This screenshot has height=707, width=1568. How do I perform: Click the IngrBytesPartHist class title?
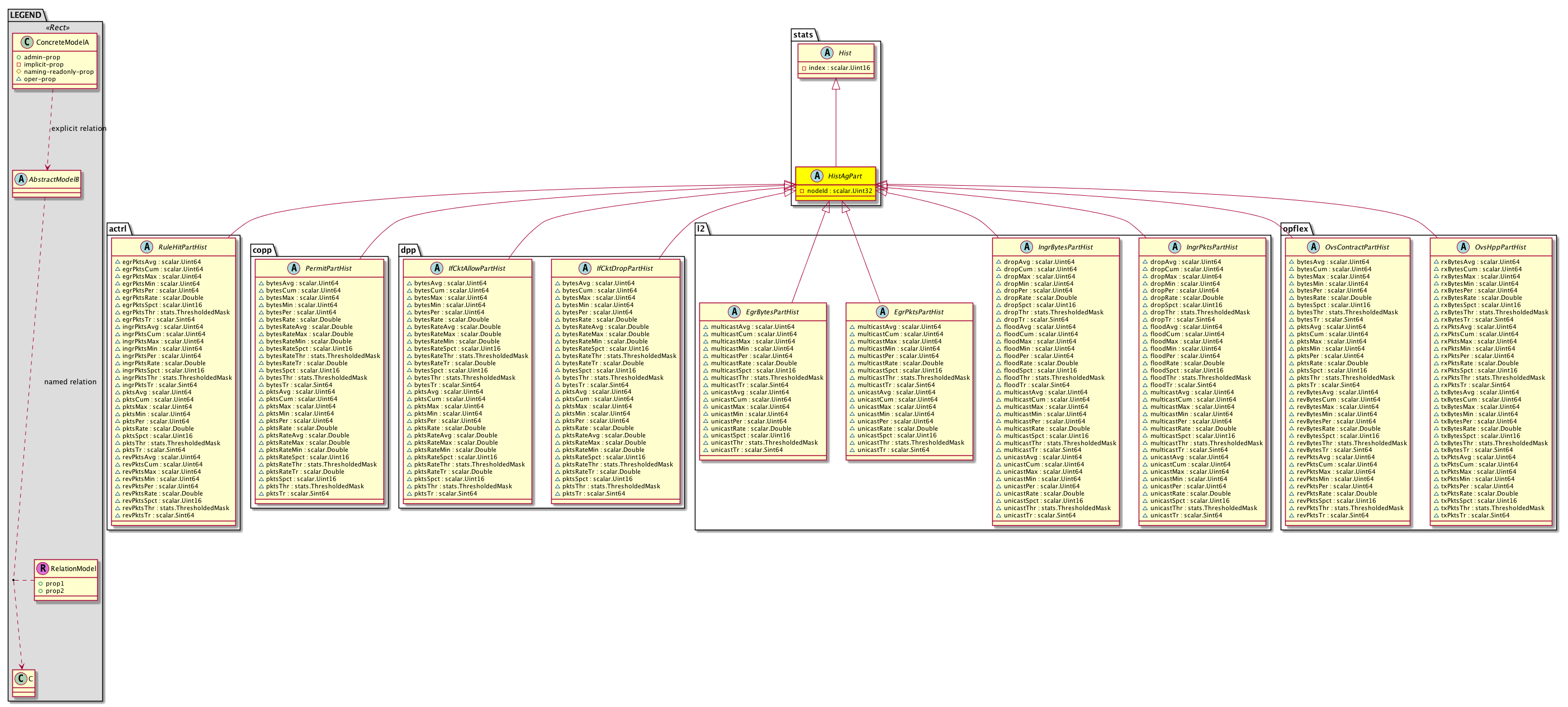(x=1064, y=247)
